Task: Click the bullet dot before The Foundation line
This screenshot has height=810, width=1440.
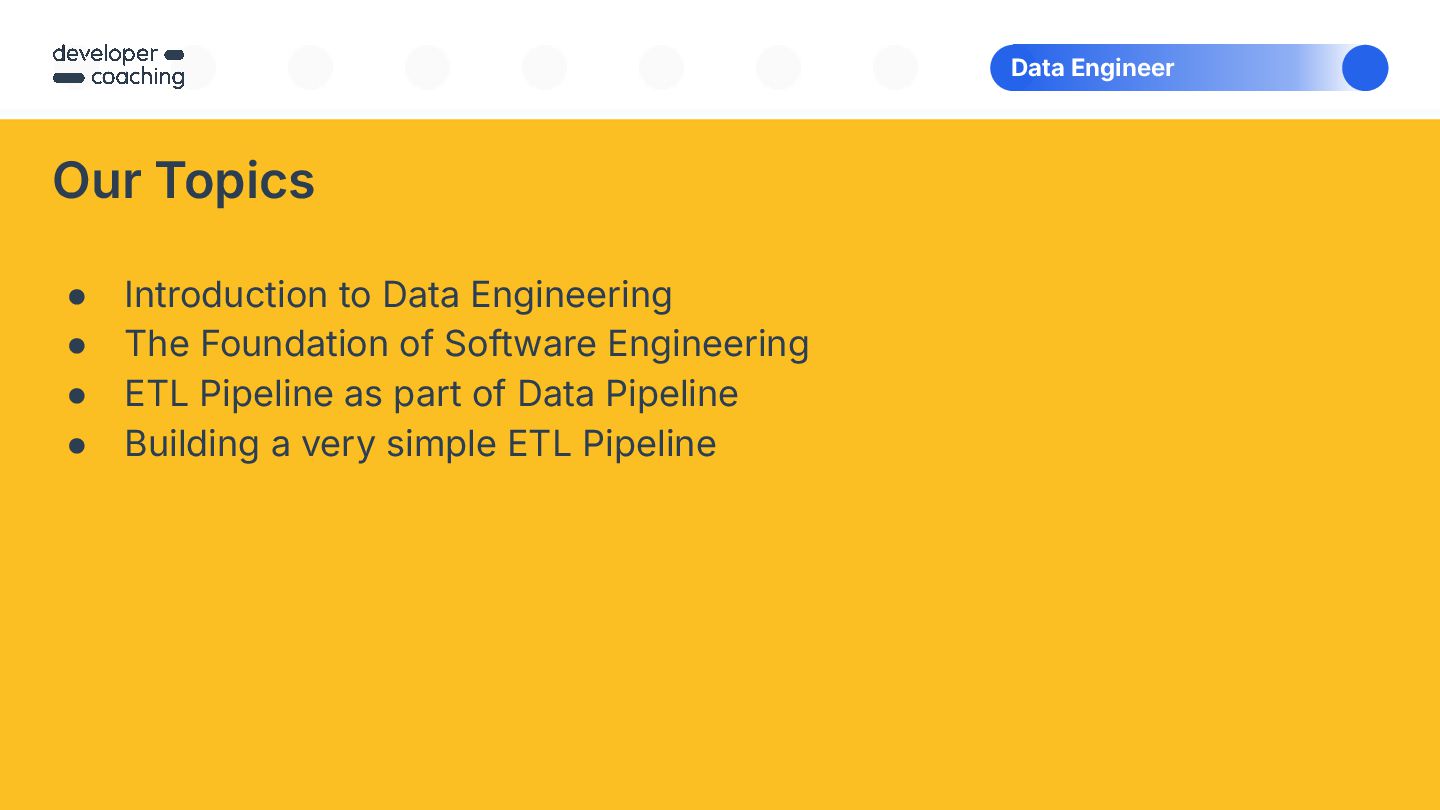Action: pos(77,346)
